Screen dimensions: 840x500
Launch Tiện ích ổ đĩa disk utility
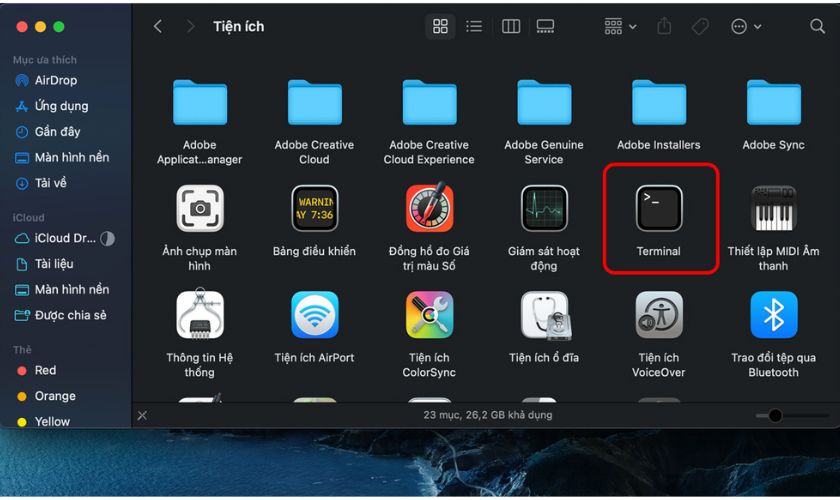pos(545,315)
